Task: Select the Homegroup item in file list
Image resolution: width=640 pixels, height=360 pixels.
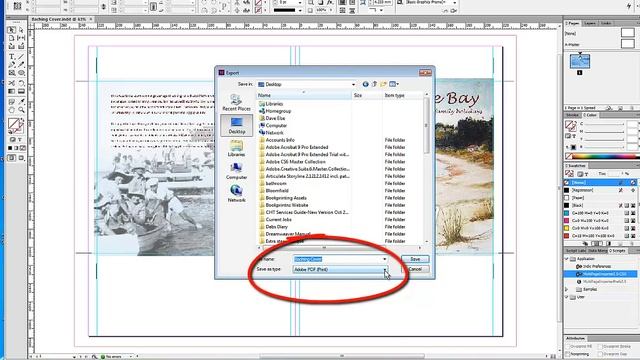Action: click(x=278, y=111)
